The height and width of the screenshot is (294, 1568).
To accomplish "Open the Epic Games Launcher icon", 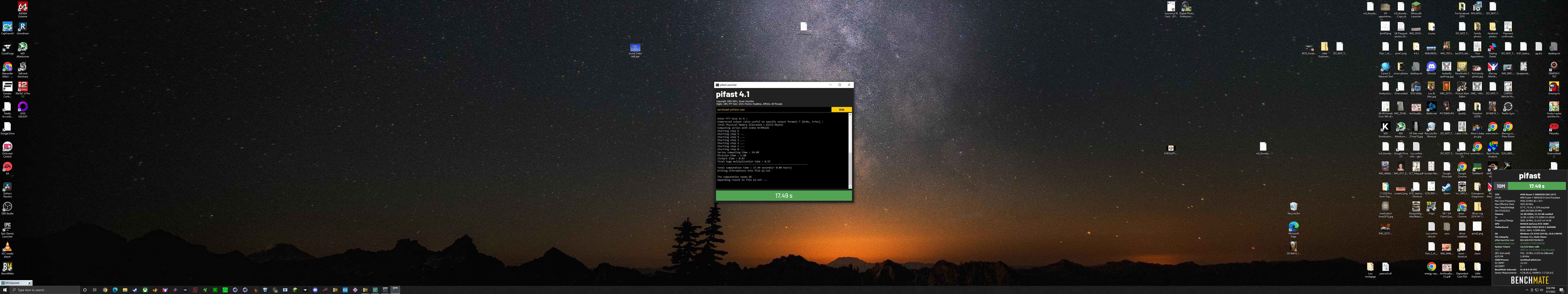I will 7,229.
